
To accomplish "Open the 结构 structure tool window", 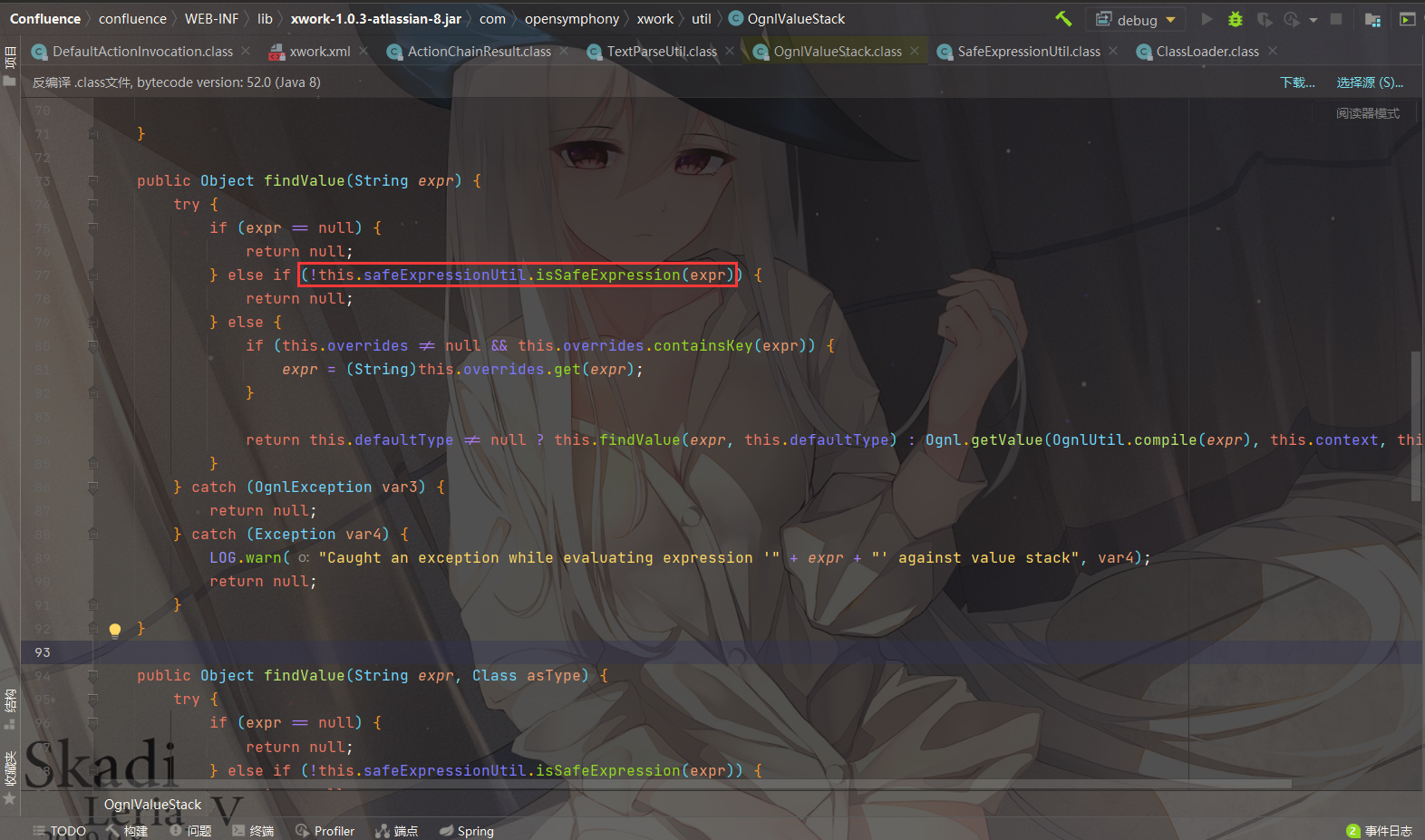I will coord(10,710).
